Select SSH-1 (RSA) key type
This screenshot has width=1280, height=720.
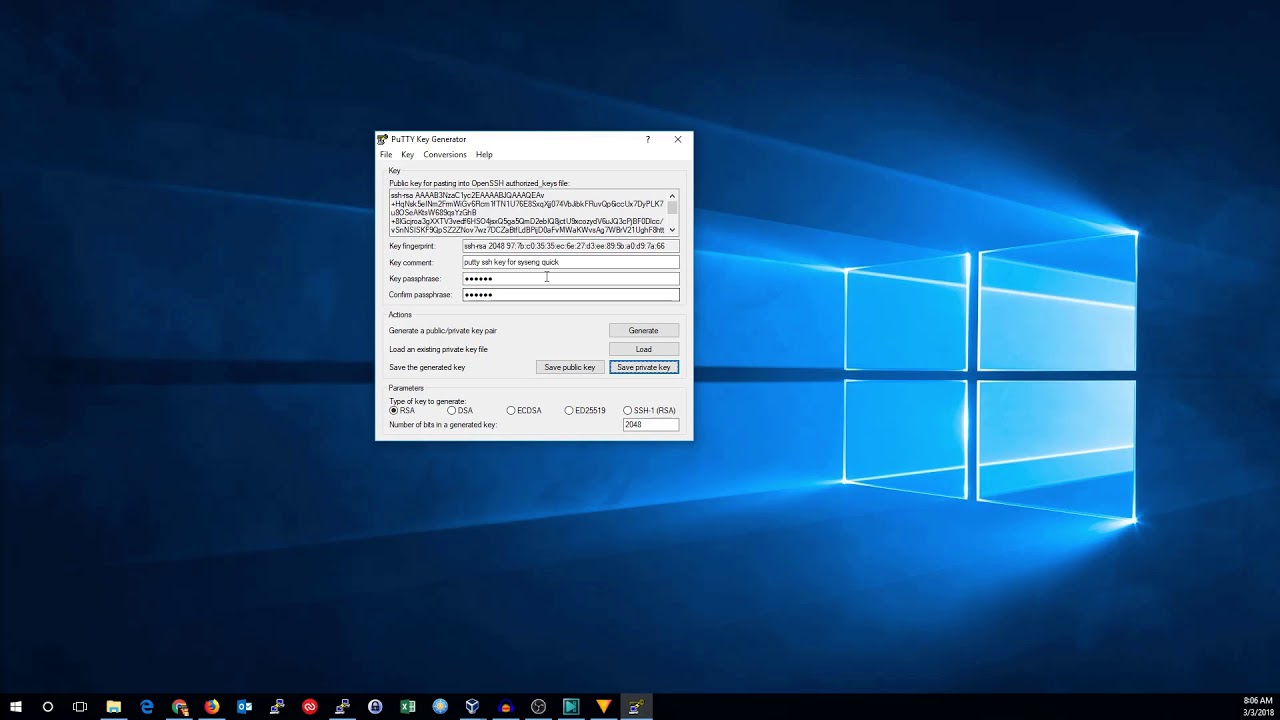click(x=649, y=410)
